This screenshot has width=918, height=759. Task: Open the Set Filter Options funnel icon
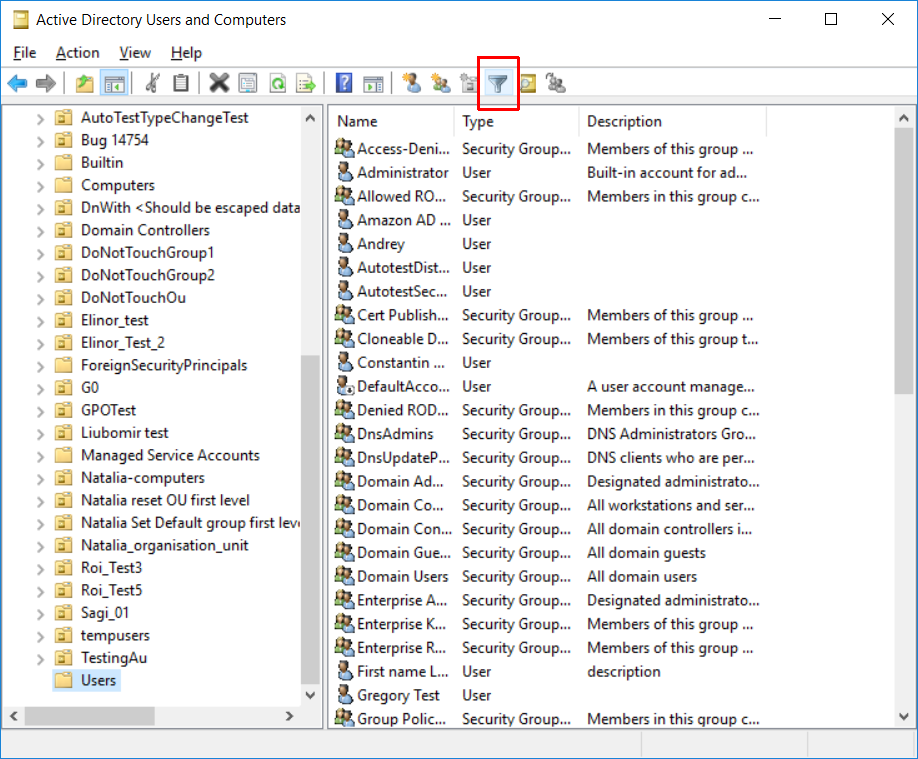coord(497,84)
